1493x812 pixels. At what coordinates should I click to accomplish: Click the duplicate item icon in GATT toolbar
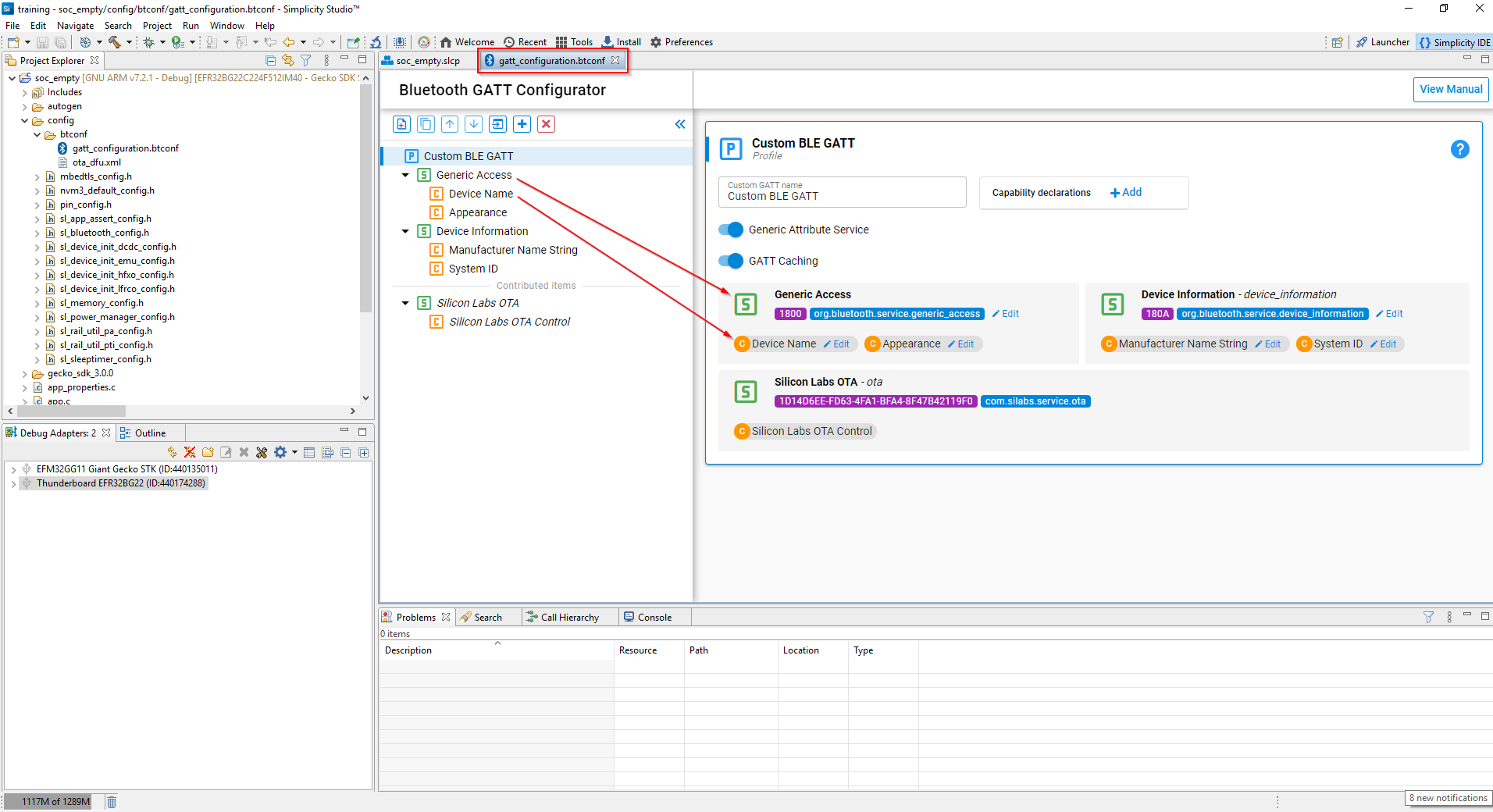[x=426, y=124]
